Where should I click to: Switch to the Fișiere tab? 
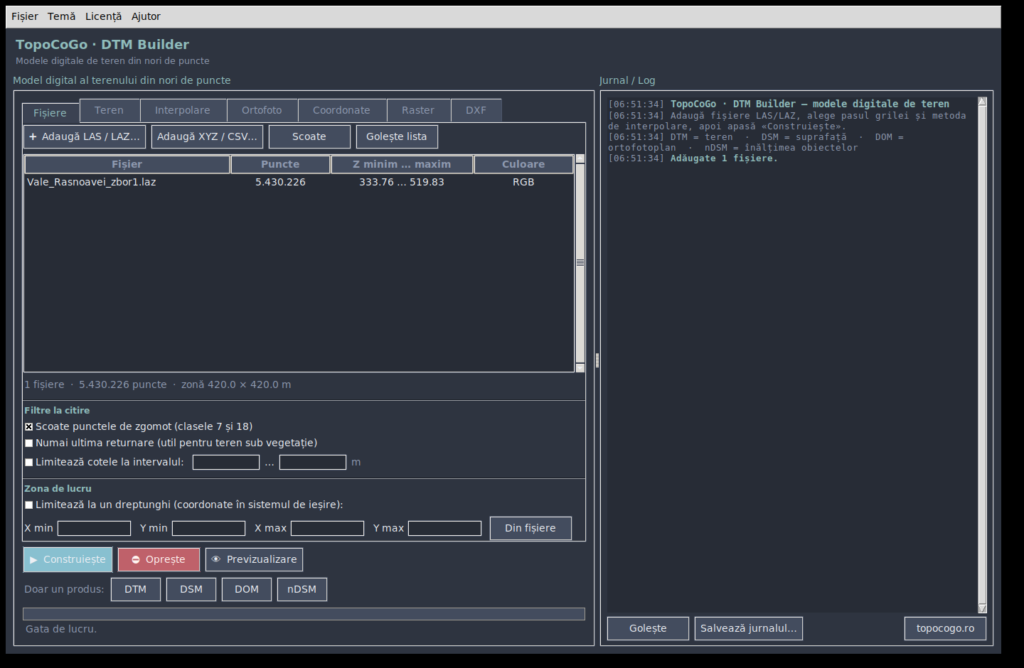tap(50, 112)
